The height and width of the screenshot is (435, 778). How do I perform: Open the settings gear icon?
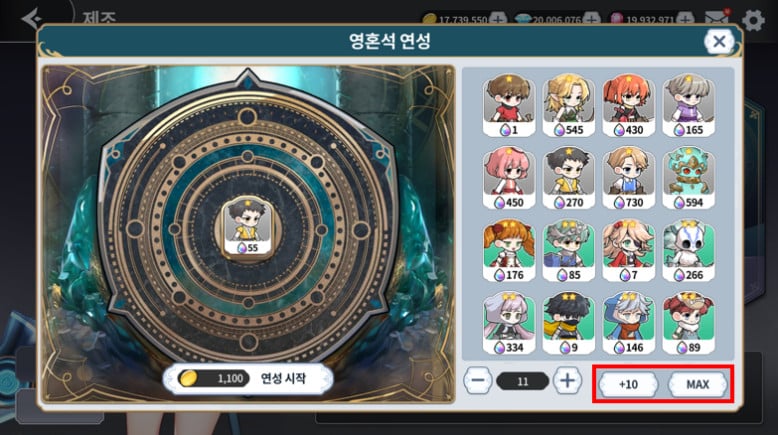(x=753, y=20)
